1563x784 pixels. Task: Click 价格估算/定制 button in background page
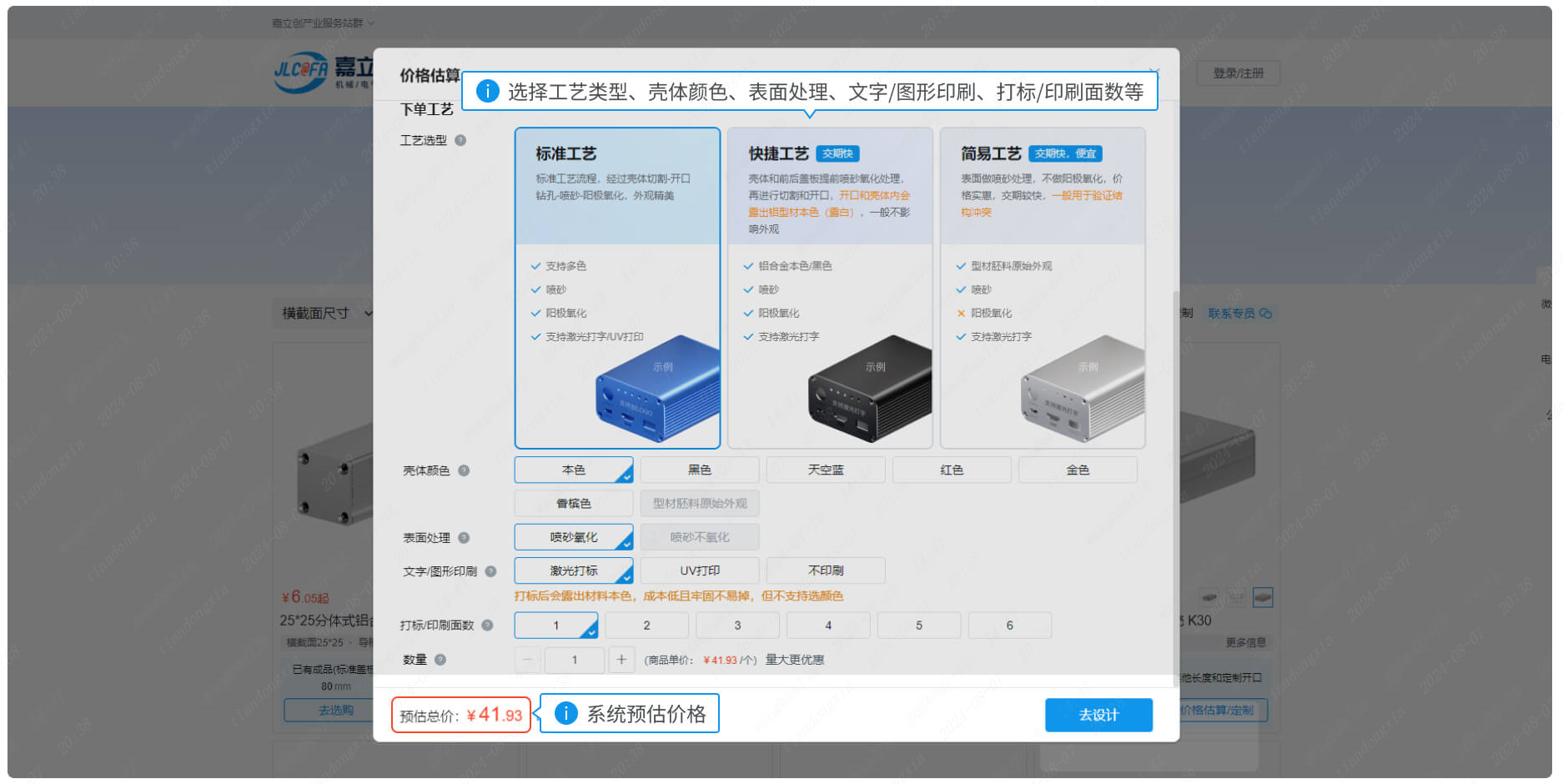(x=1218, y=711)
